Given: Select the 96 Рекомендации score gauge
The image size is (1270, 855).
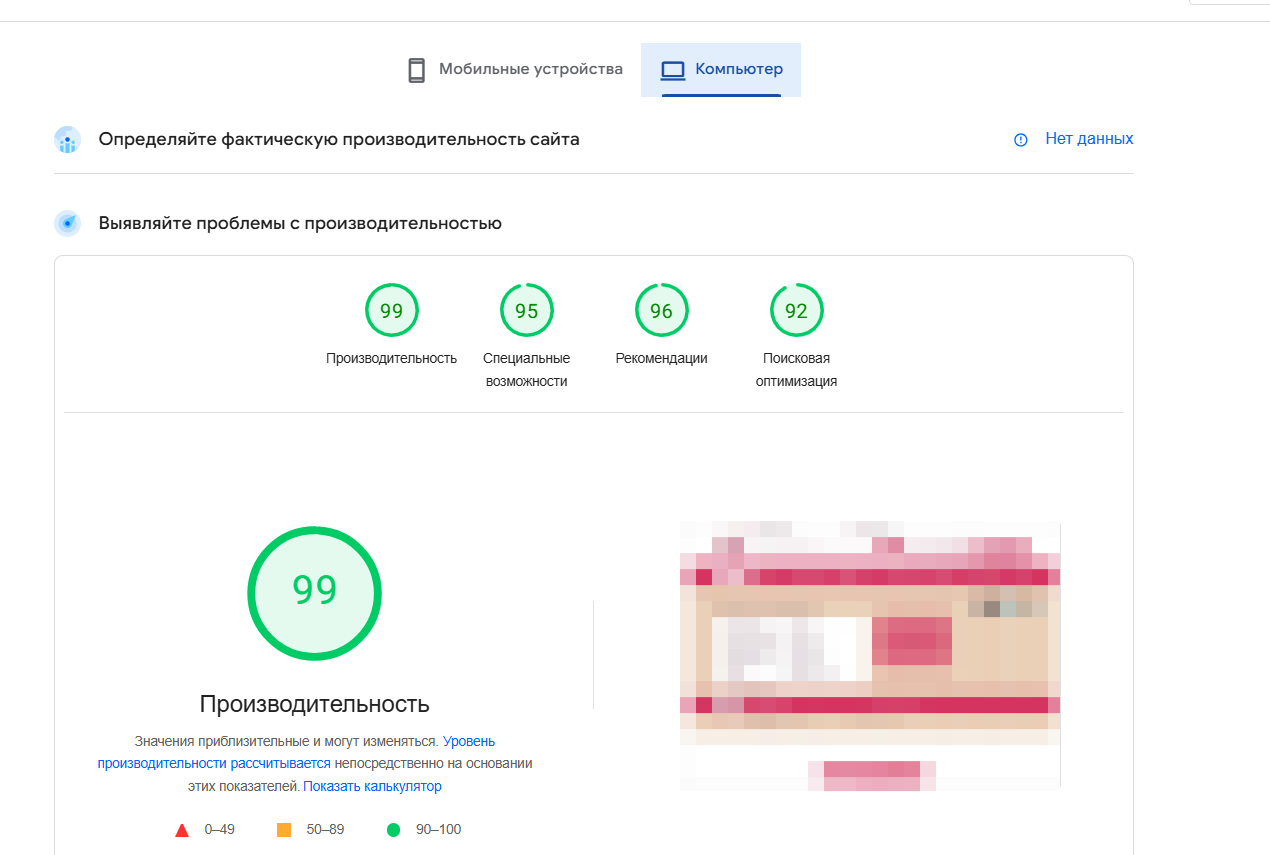Looking at the screenshot, I should coord(661,311).
